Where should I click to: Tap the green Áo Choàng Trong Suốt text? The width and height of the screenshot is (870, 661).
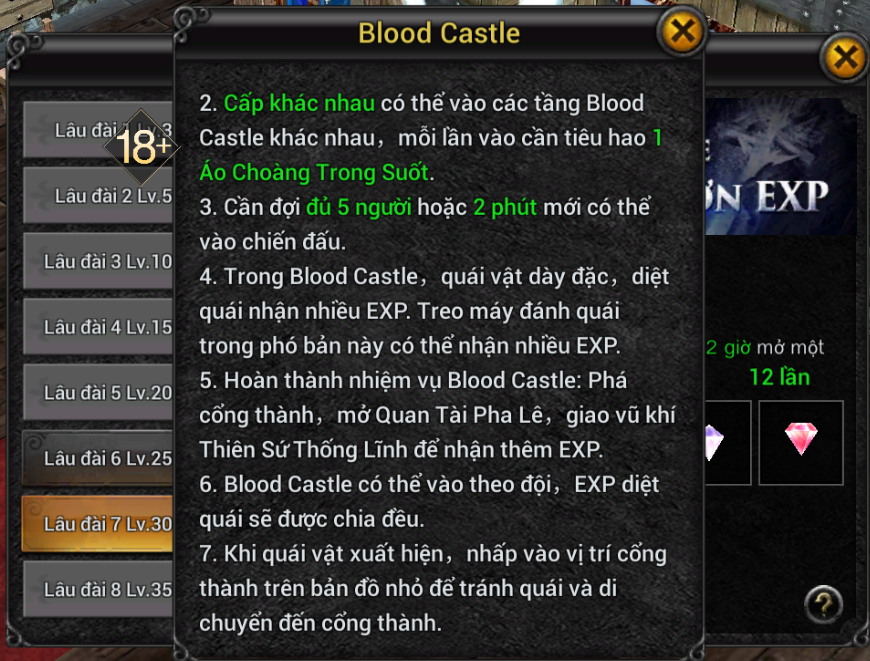tap(314, 172)
